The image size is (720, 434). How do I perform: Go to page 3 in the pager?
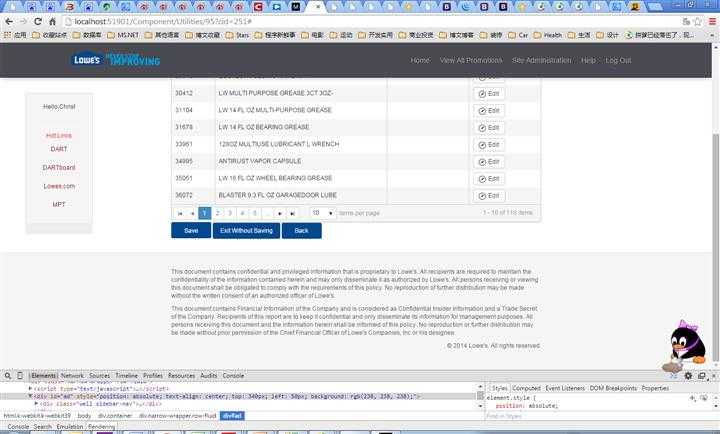pyautogui.click(x=230, y=213)
